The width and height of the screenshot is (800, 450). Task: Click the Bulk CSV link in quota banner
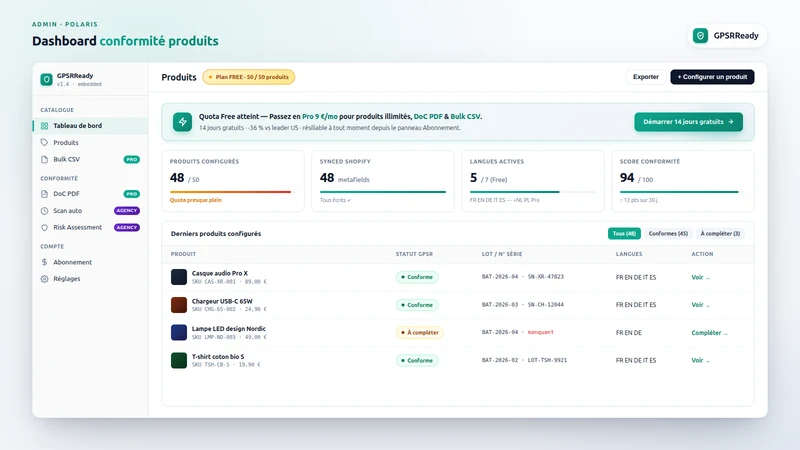[x=465, y=116]
